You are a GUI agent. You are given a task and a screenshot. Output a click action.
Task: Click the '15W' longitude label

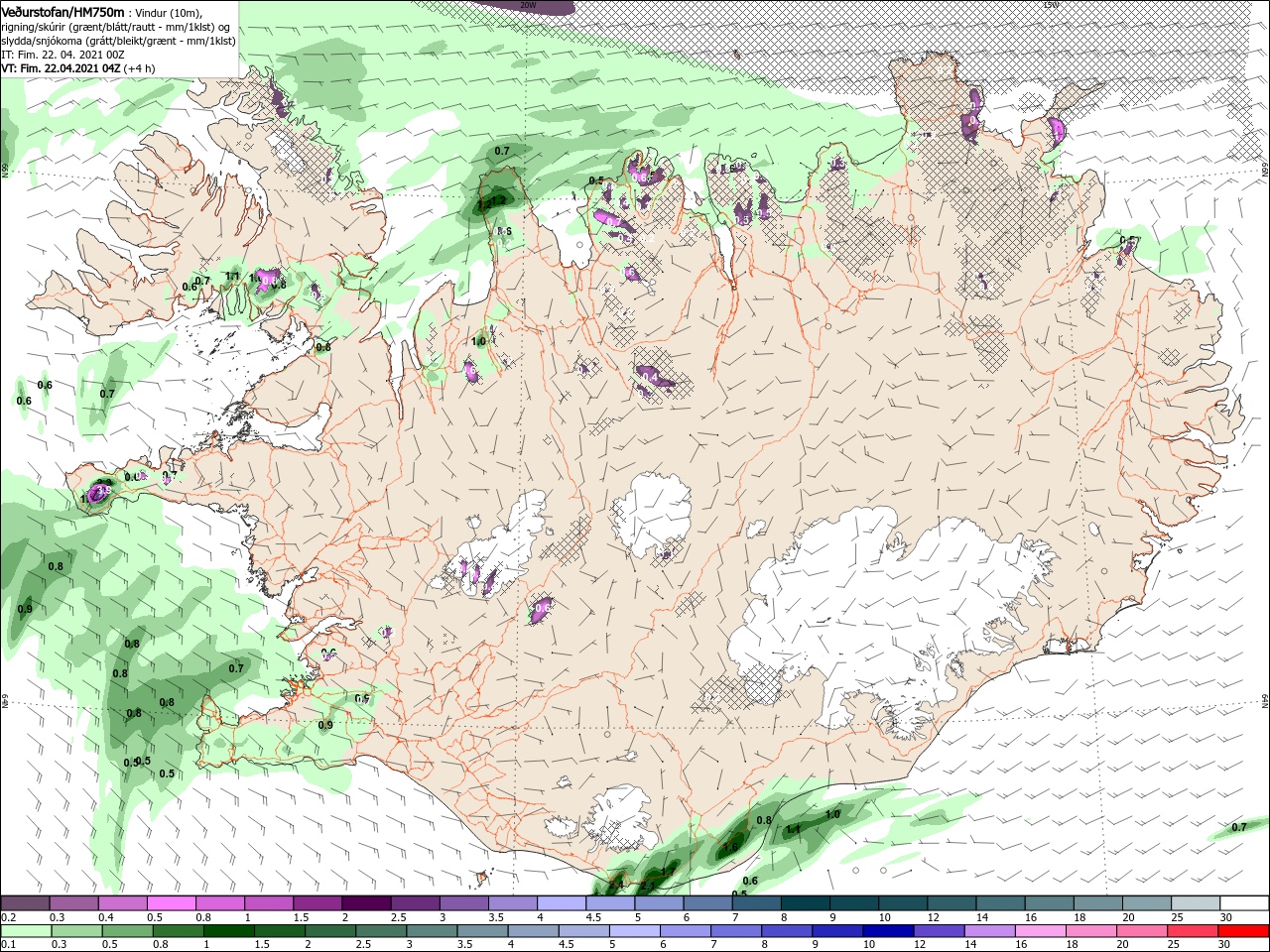1050,5
